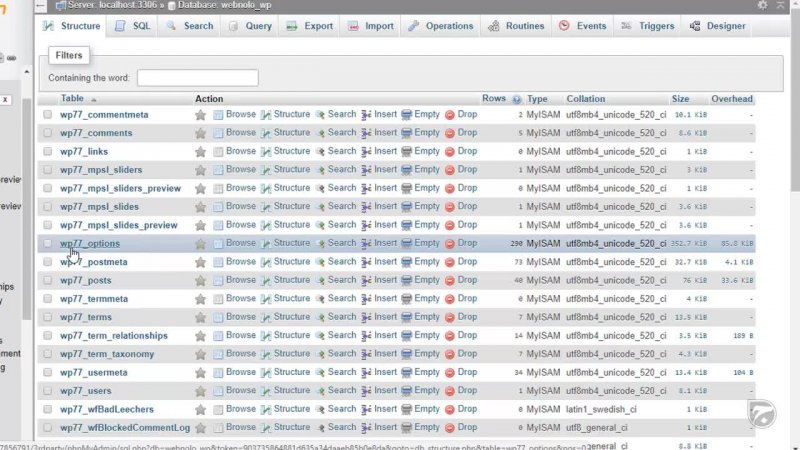Go to the Operations tab

[x=441, y=26]
